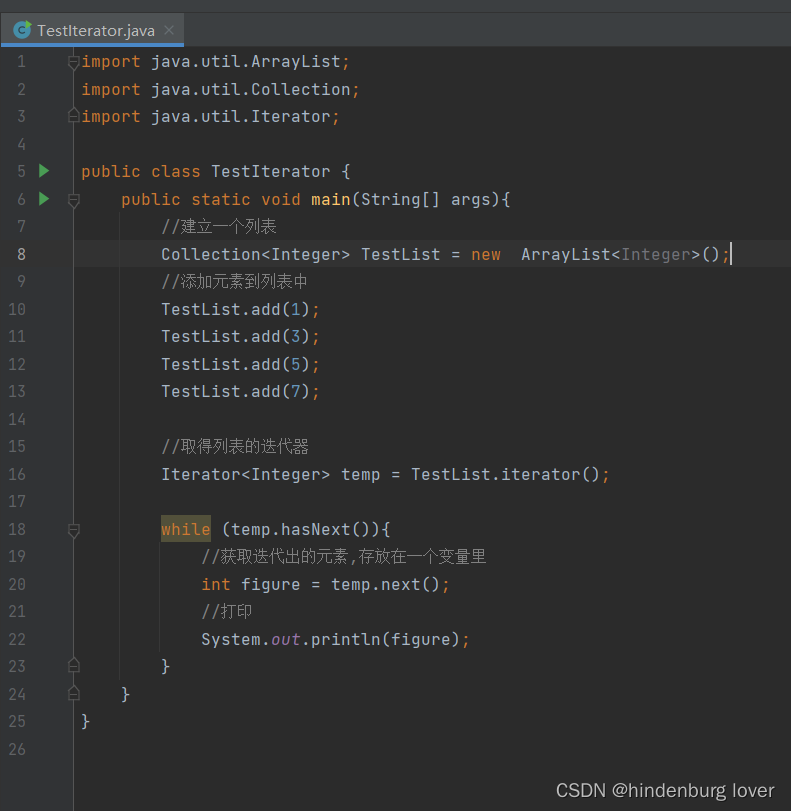The image size is (791, 811).
Task: Click the class name TestIterator on line 5
Action: (271, 171)
